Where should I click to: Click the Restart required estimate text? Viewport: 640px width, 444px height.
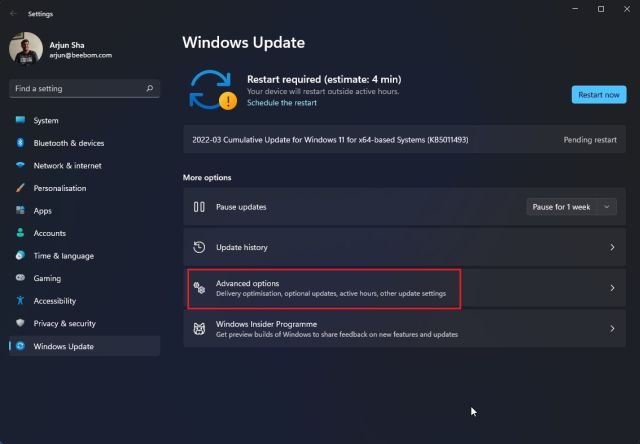324,79
